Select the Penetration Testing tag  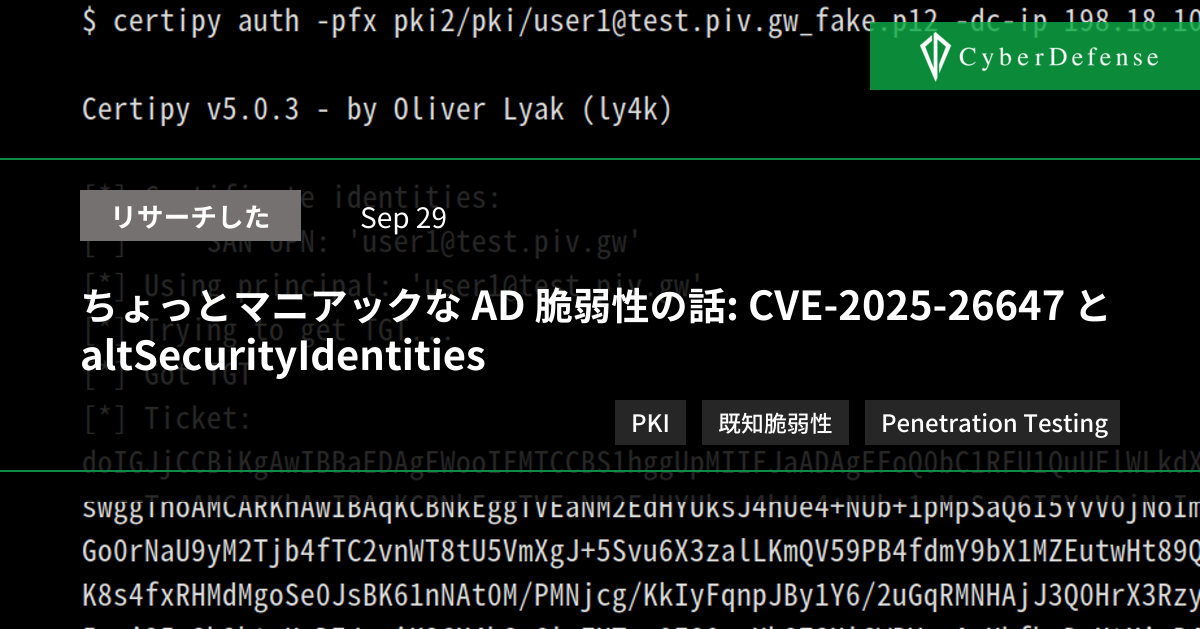pos(993,423)
